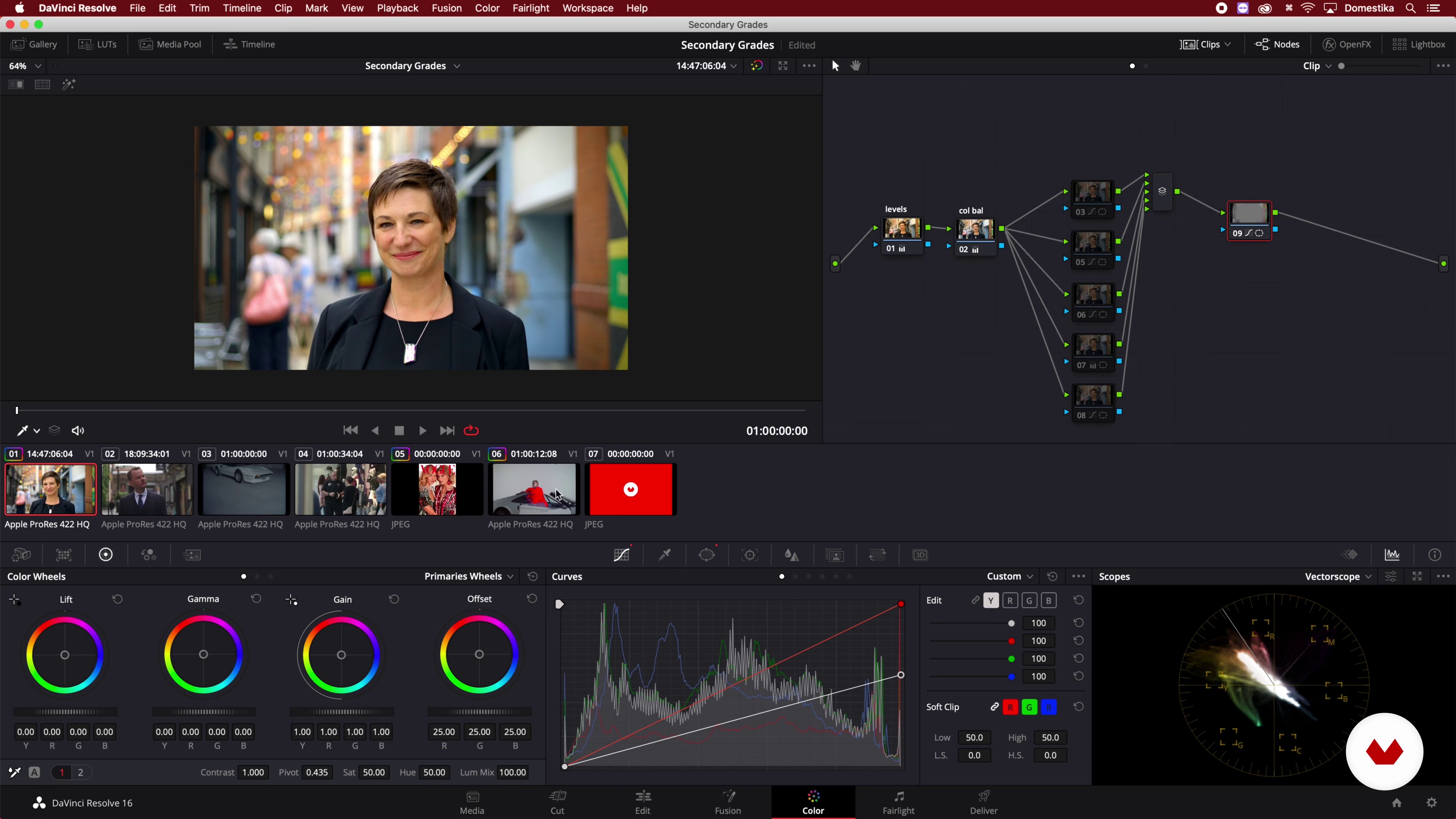Enable split screen view

pyautogui.click(x=42, y=85)
